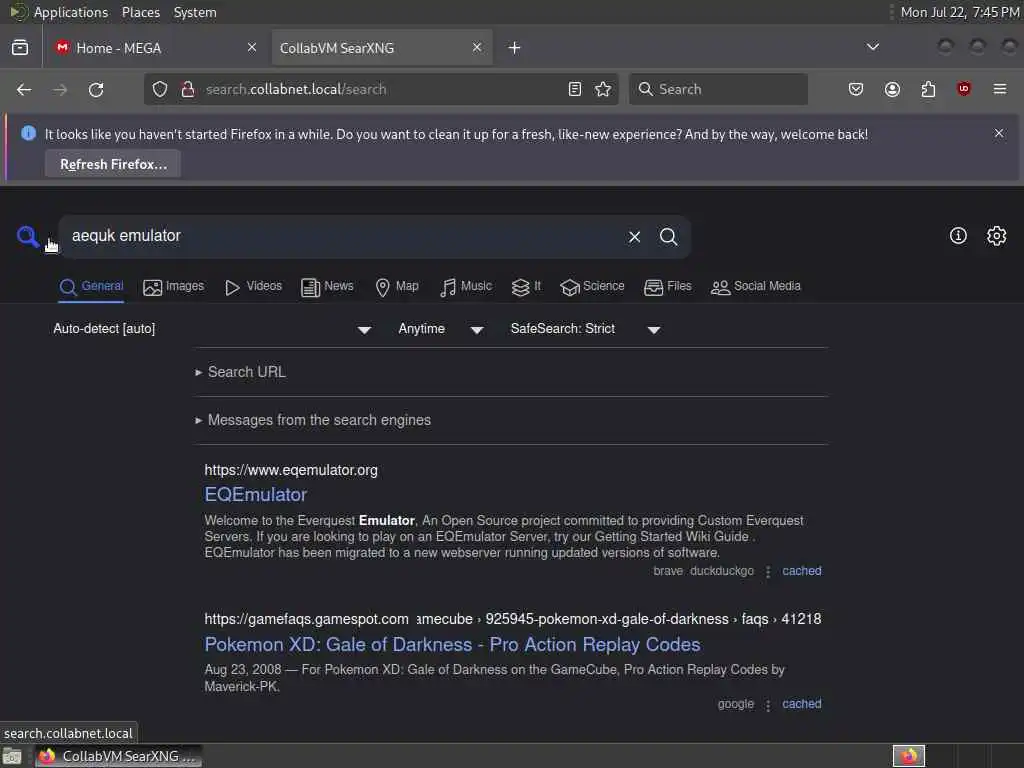
Task: Open the uBlock Origin extension icon
Action: click(x=964, y=89)
